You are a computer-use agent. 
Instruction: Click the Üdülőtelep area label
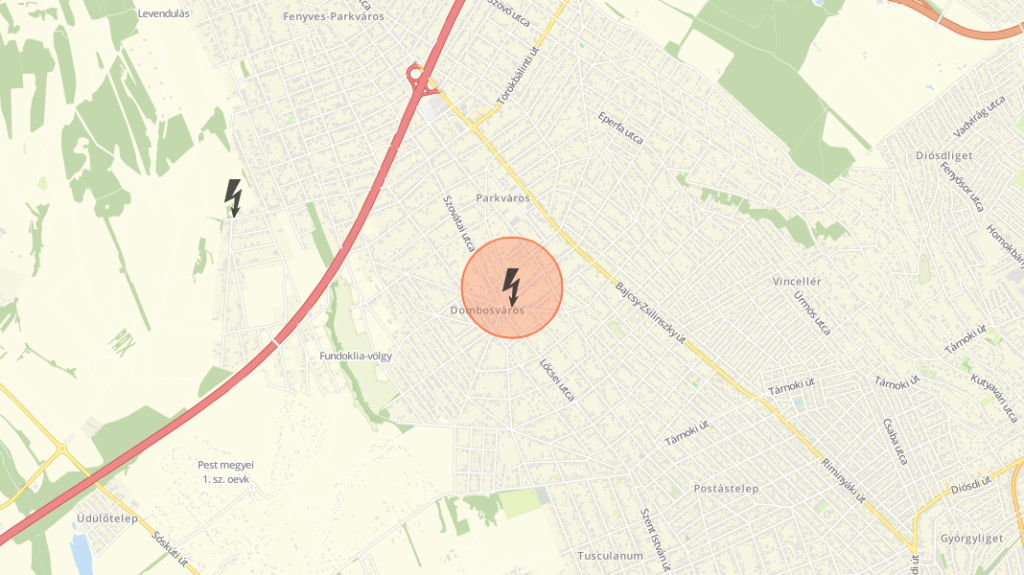107,519
